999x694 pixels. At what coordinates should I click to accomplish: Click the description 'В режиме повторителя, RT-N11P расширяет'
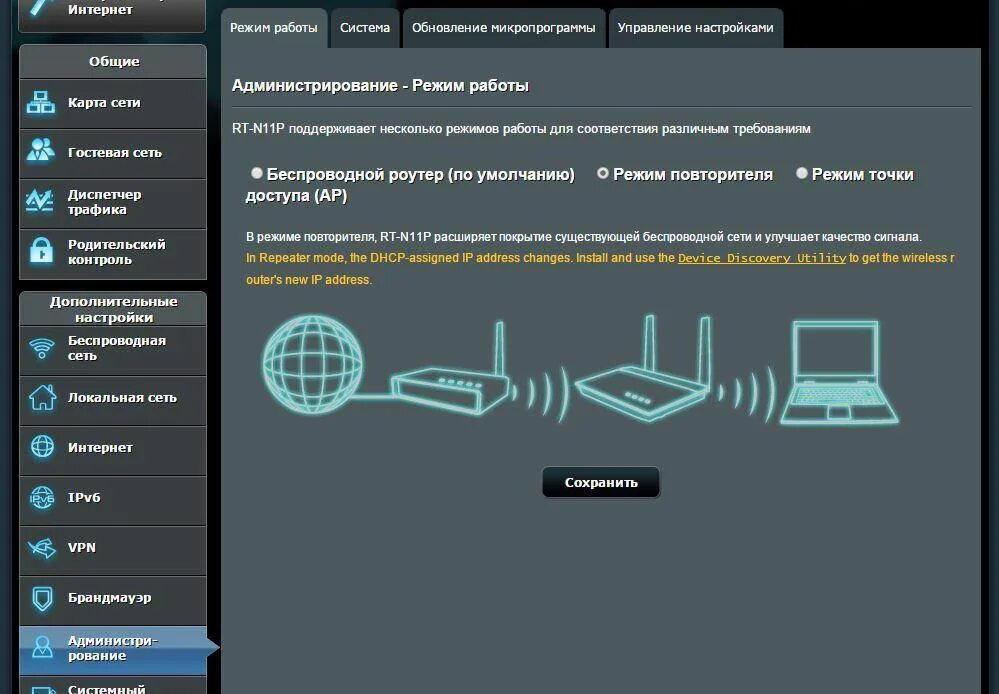coord(584,236)
